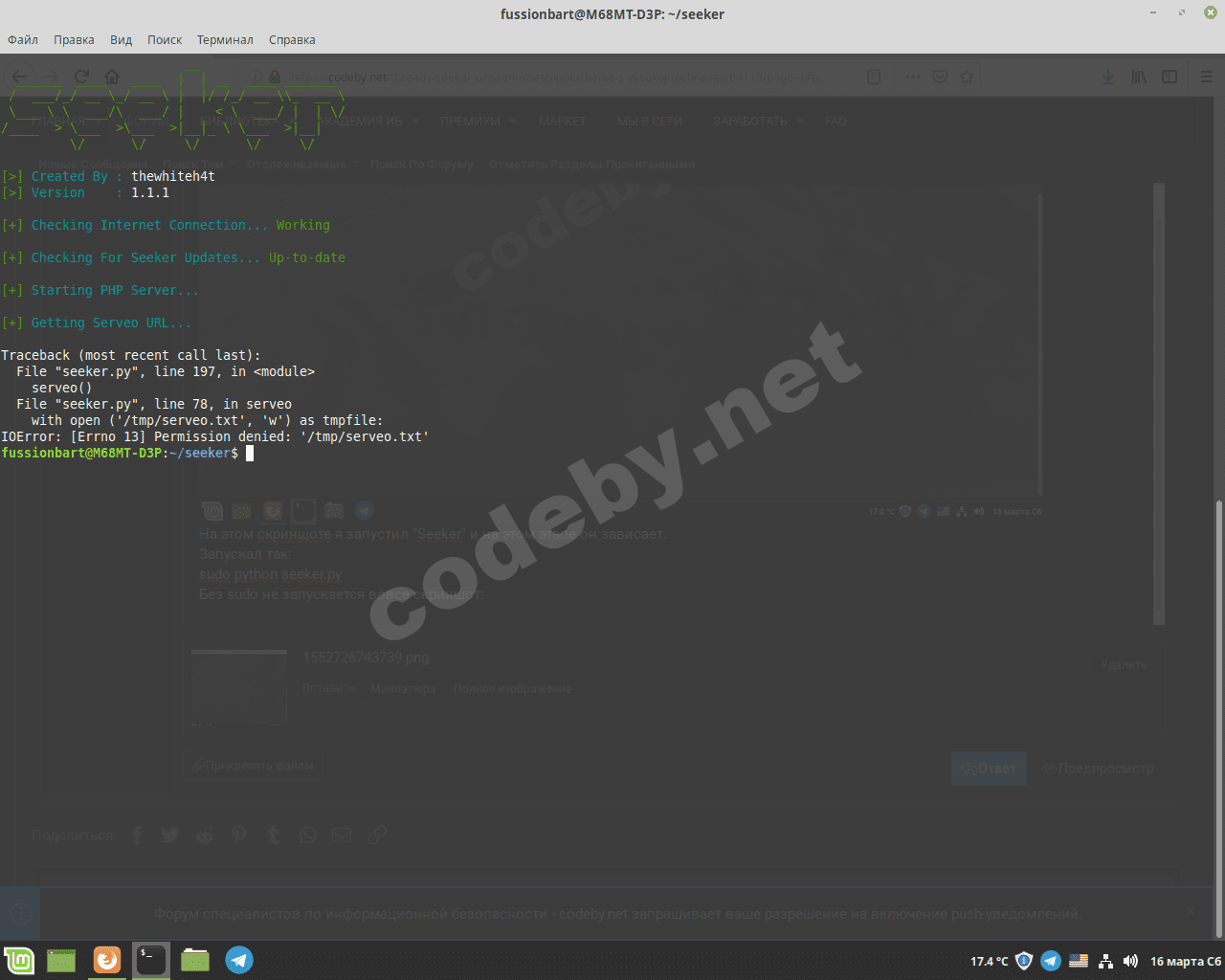The width and height of the screenshot is (1225, 980).
Task: Click the 17.4 °C temperature indicator
Action: pyautogui.click(x=990, y=961)
